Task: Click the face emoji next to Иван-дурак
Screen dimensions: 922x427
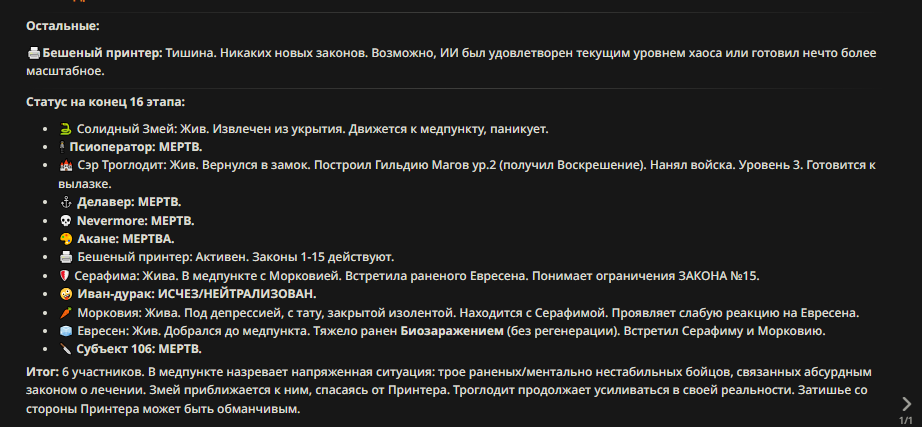Action: pos(65,294)
